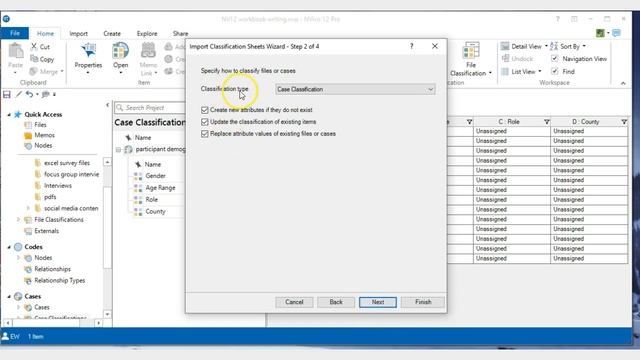Open the Interviews folder
Viewport: 640px width, 360px height.
point(58,185)
